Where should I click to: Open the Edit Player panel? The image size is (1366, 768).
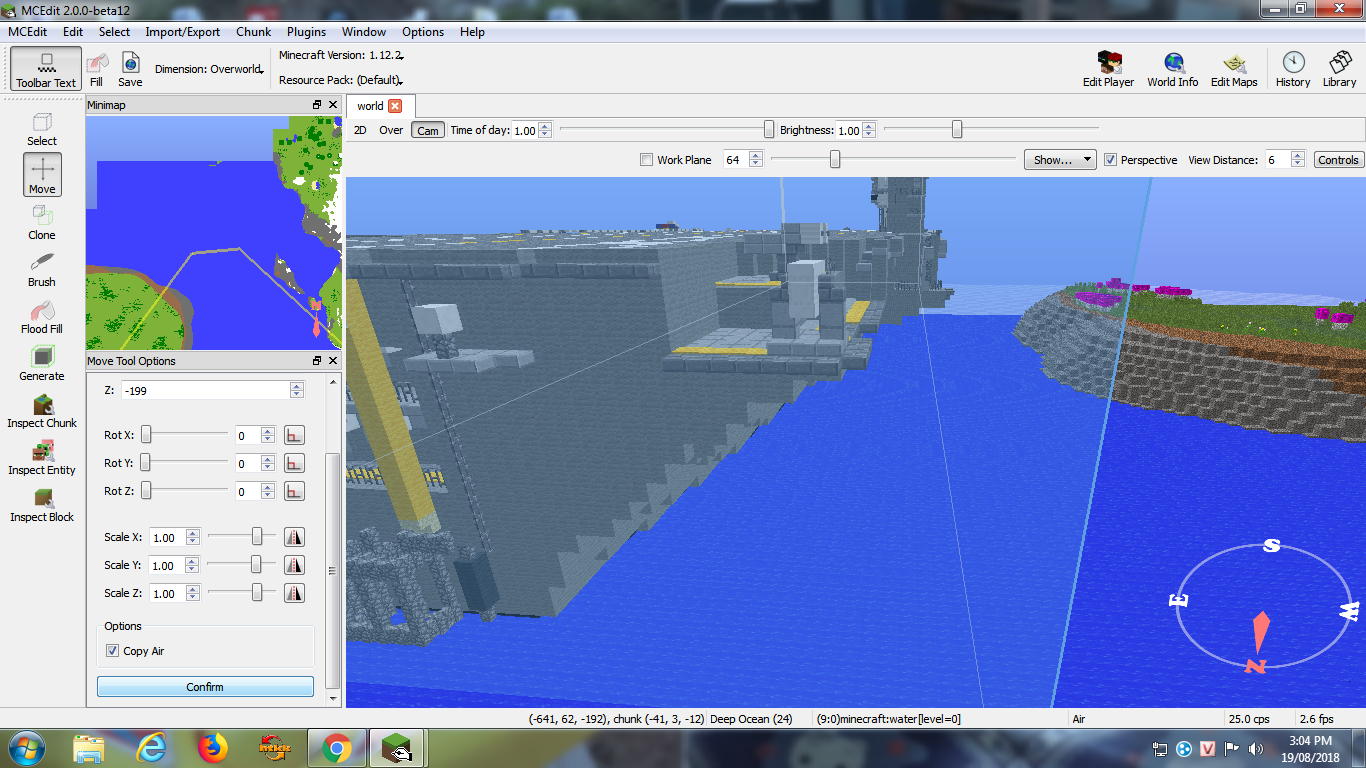coord(1108,69)
